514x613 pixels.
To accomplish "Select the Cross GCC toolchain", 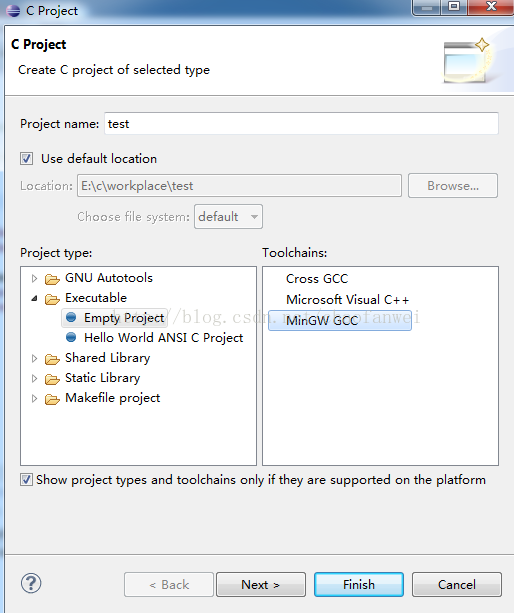I will 317,279.
